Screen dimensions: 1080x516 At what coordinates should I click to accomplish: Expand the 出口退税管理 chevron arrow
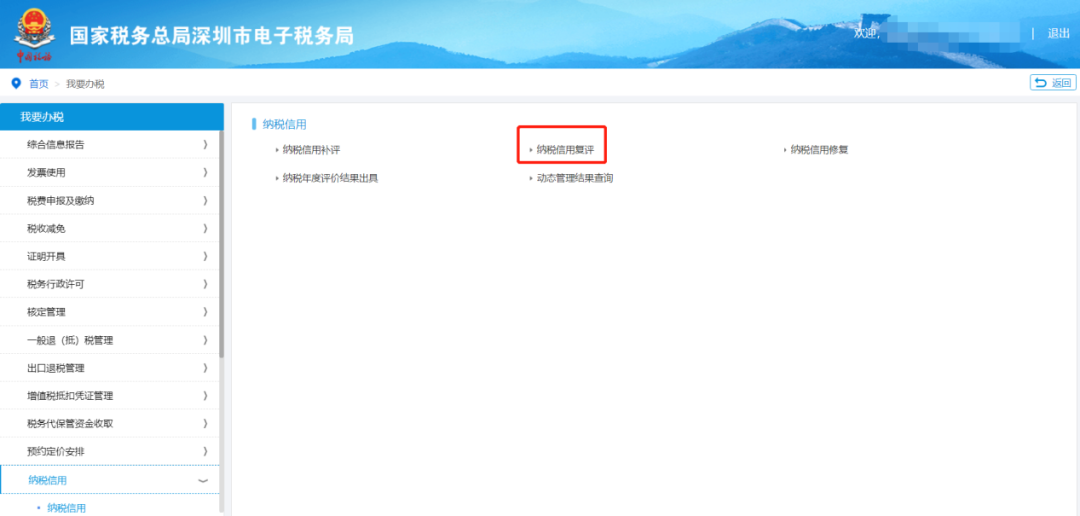205,368
